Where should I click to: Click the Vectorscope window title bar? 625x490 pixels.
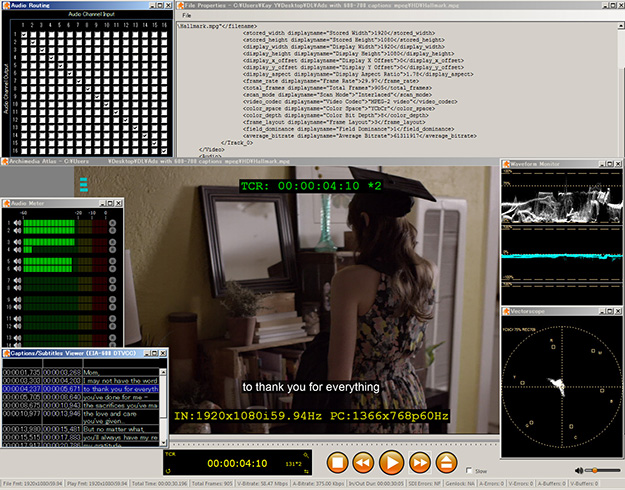(x=560, y=312)
